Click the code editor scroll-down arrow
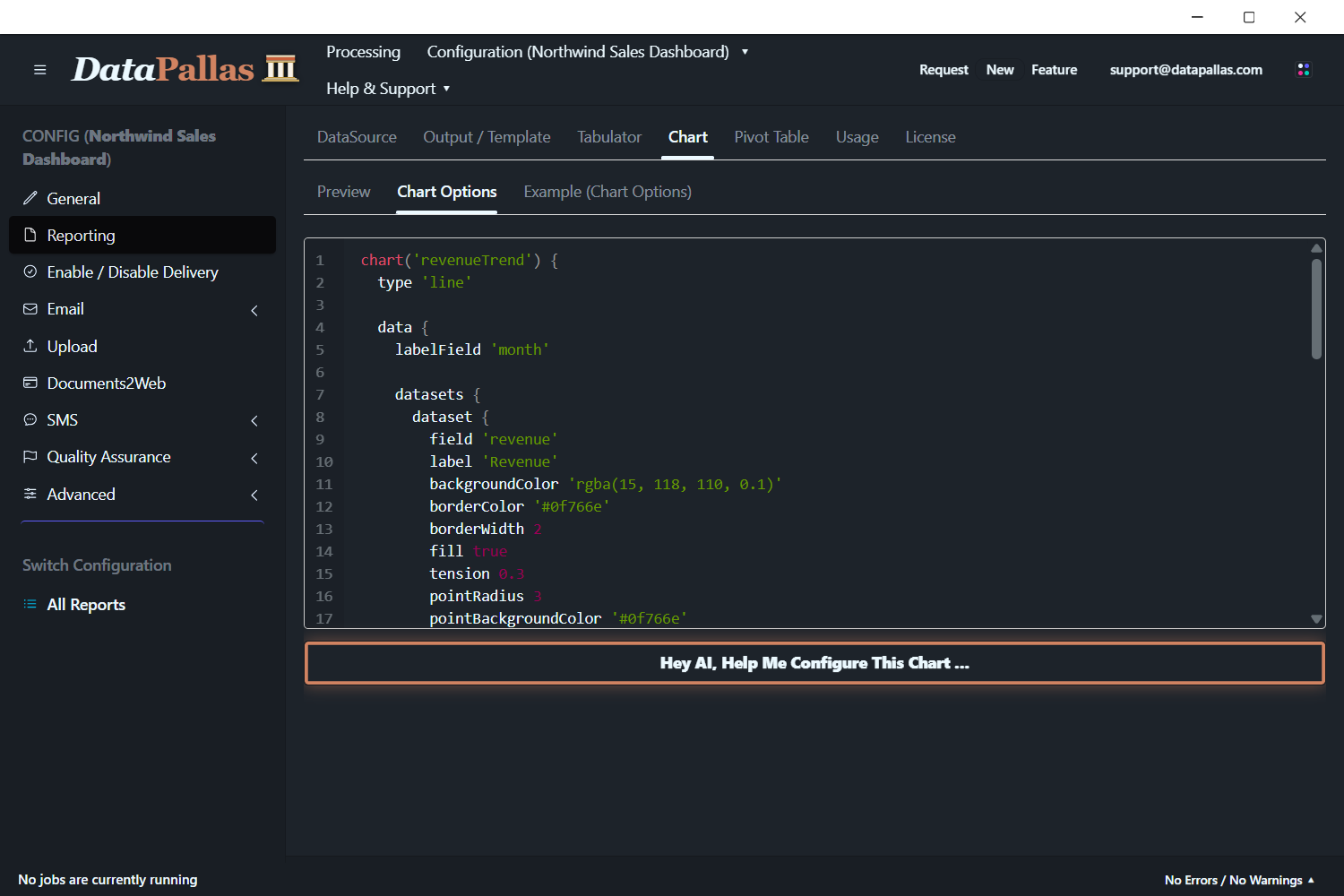1344x896 pixels. [1316, 619]
